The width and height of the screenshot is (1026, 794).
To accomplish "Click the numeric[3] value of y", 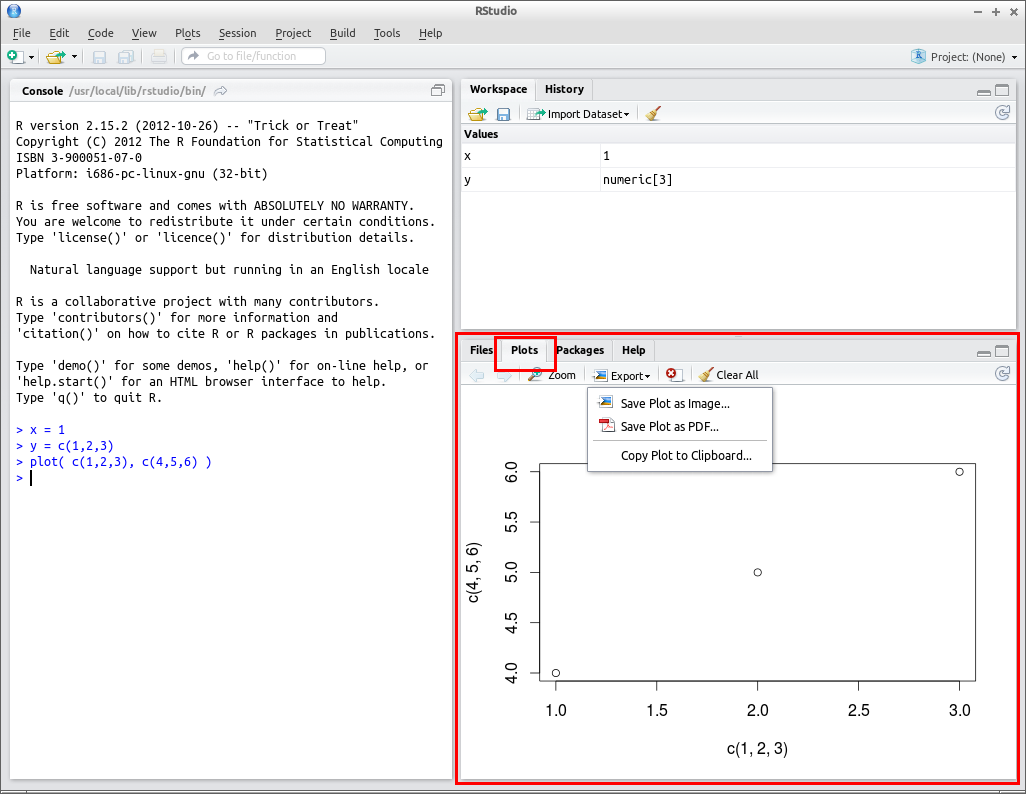I will pos(637,179).
